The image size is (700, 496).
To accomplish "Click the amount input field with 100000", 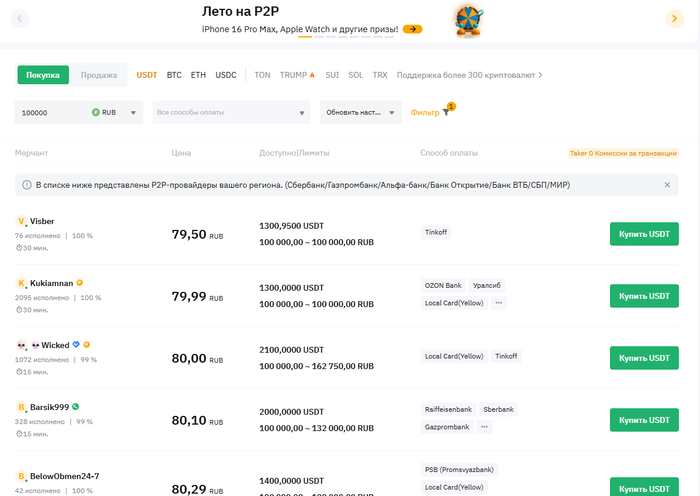I will (52, 113).
